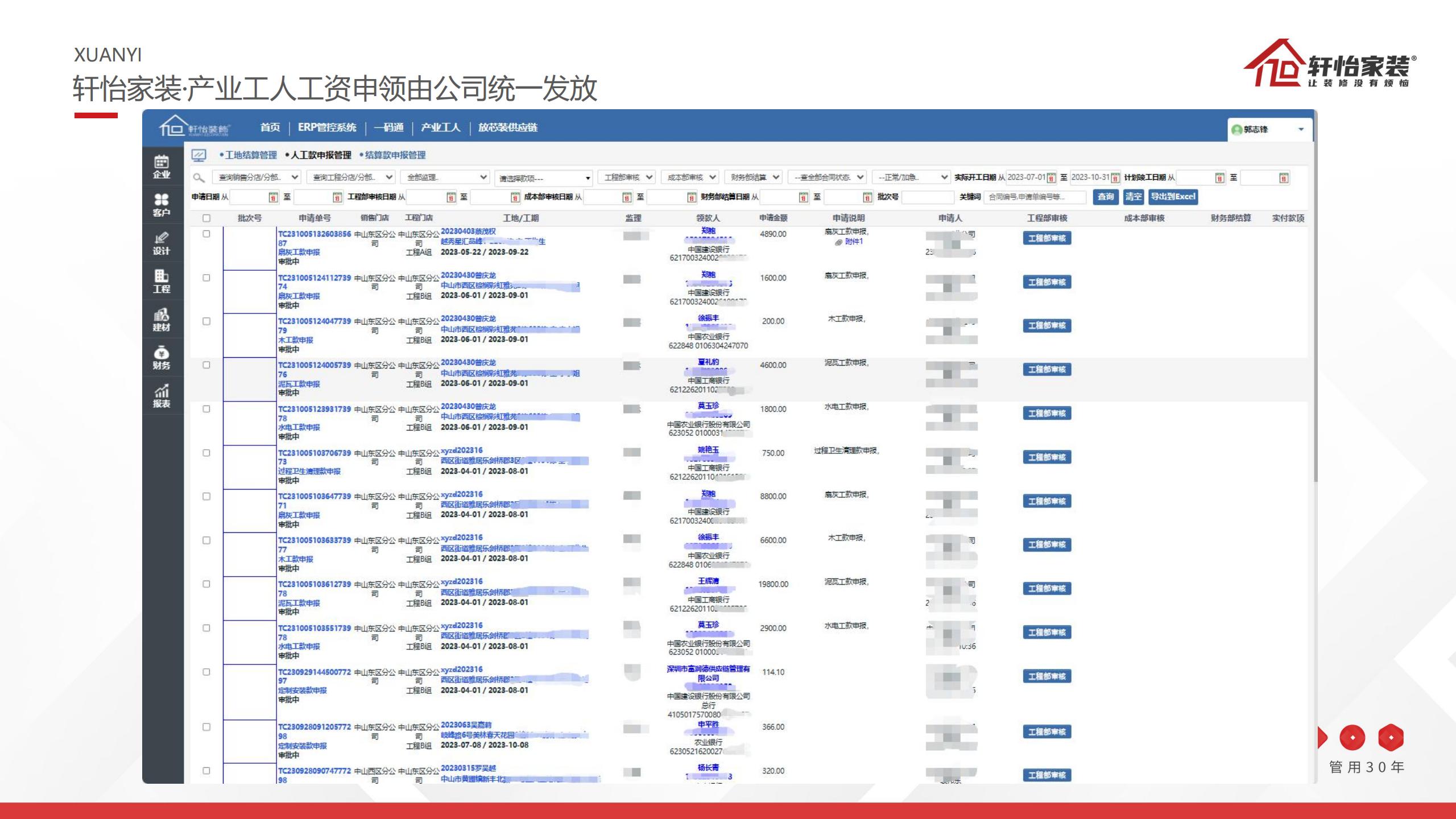1456x819 pixels.
Task: Open ERP管控系统 in the top navigation
Action: [x=327, y=127]
